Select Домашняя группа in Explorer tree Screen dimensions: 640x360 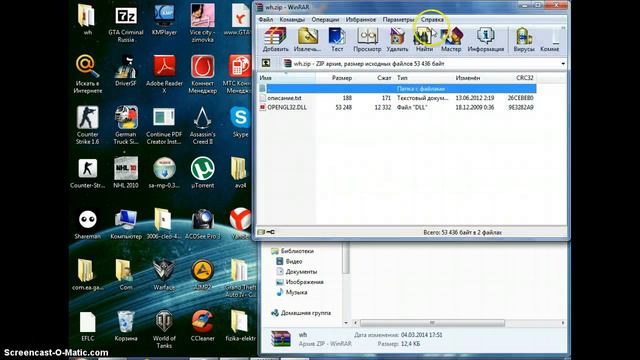pyautogui.click(x=301, y=313)
